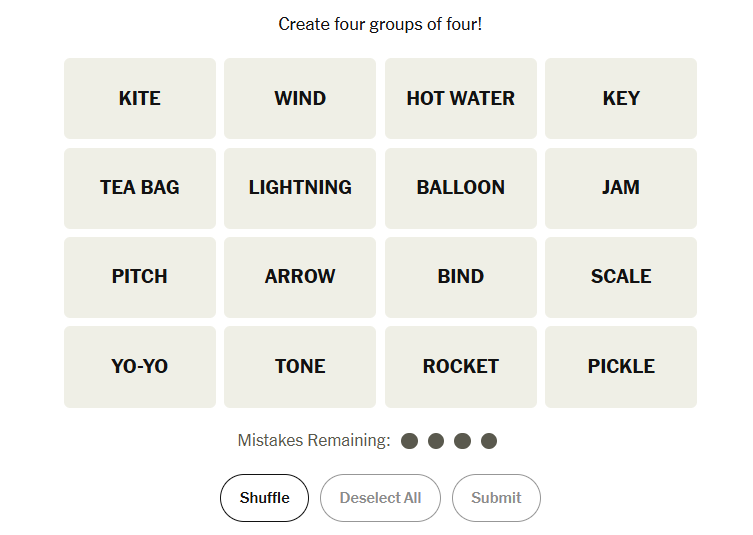Choose the TONE tile

tap(300, 366)
